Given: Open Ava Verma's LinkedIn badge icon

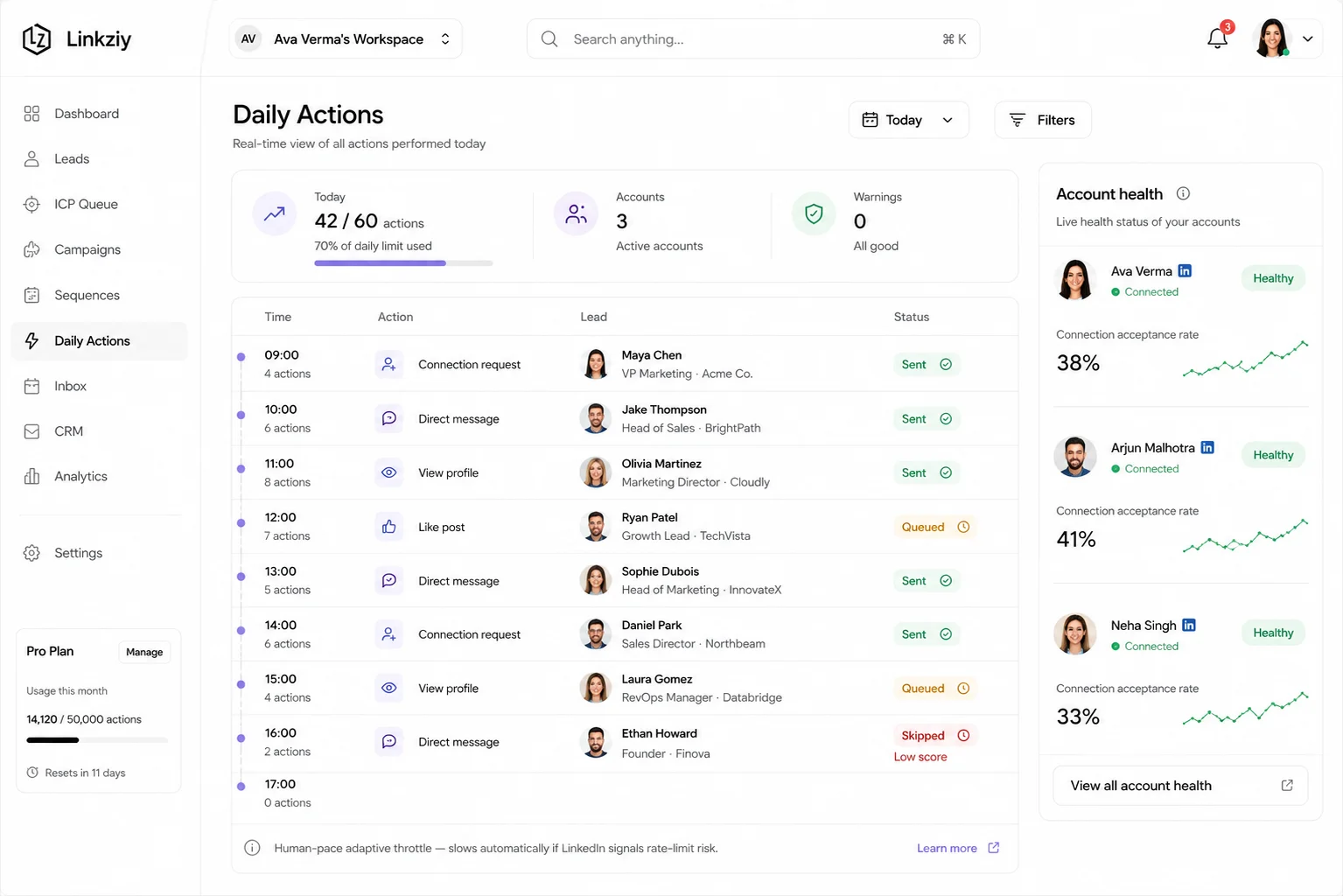Looking at the screenshot, I should (1185, 271).
